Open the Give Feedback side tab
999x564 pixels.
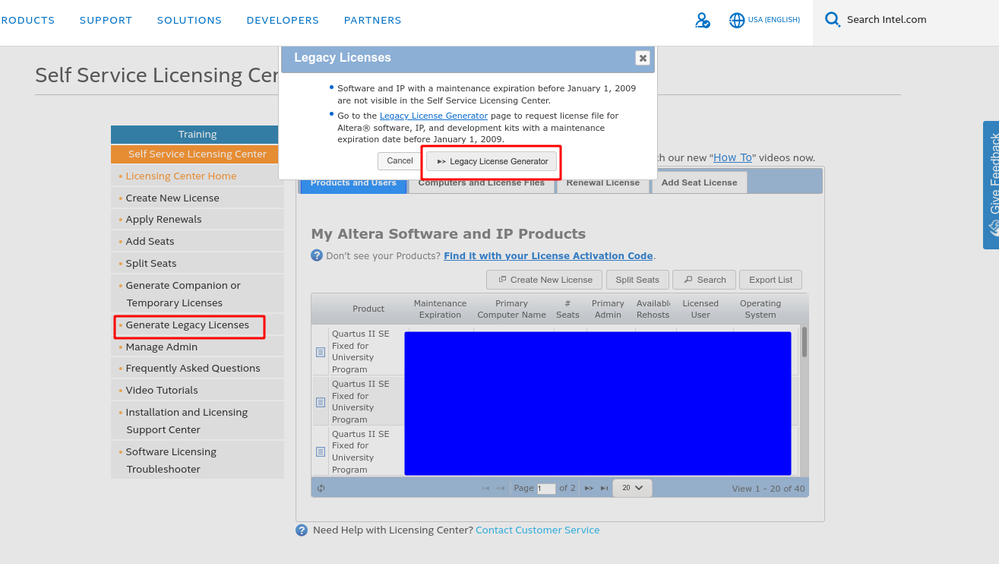(x=991, y=185)
